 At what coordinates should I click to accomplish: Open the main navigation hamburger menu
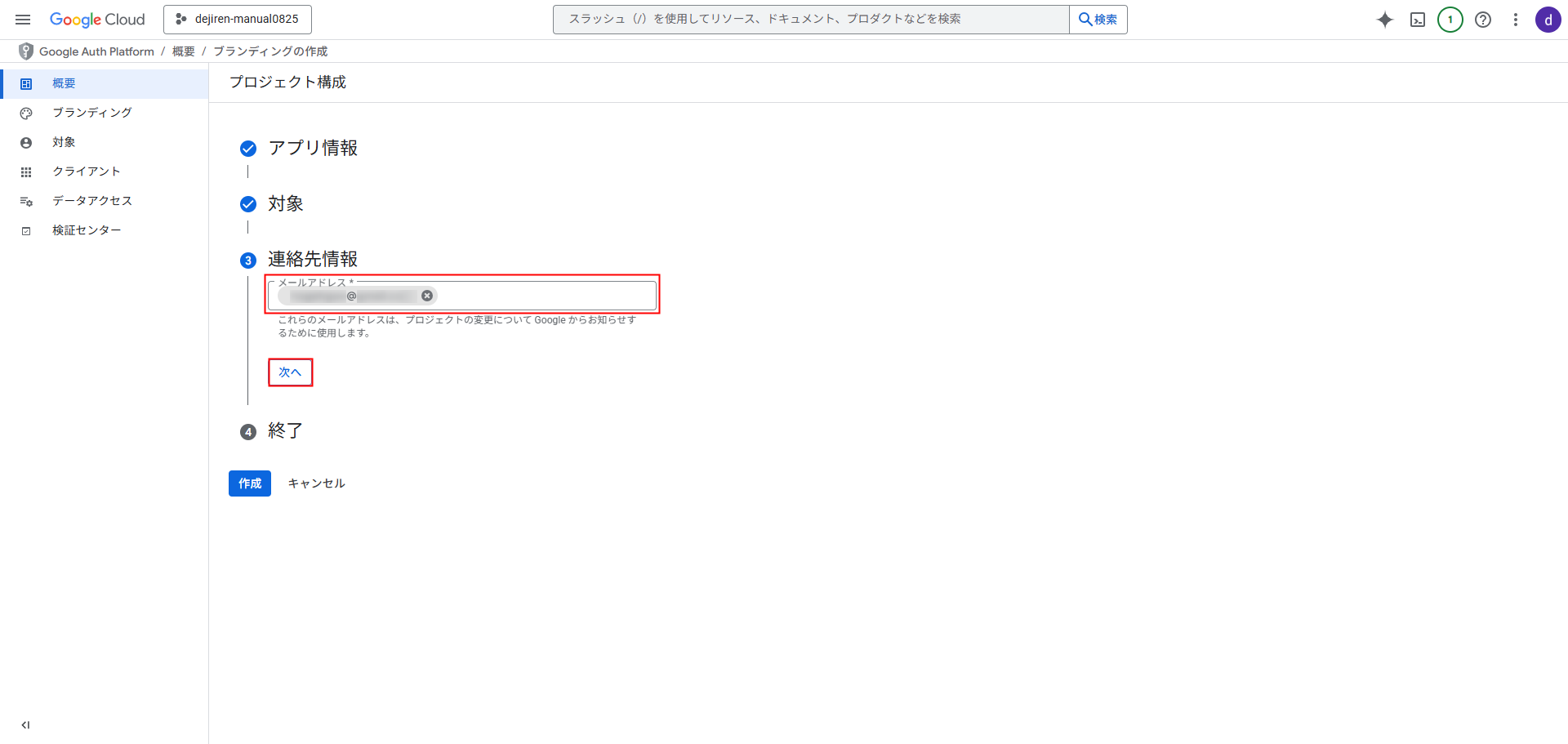pyautogui.click(x=23, y=20)
